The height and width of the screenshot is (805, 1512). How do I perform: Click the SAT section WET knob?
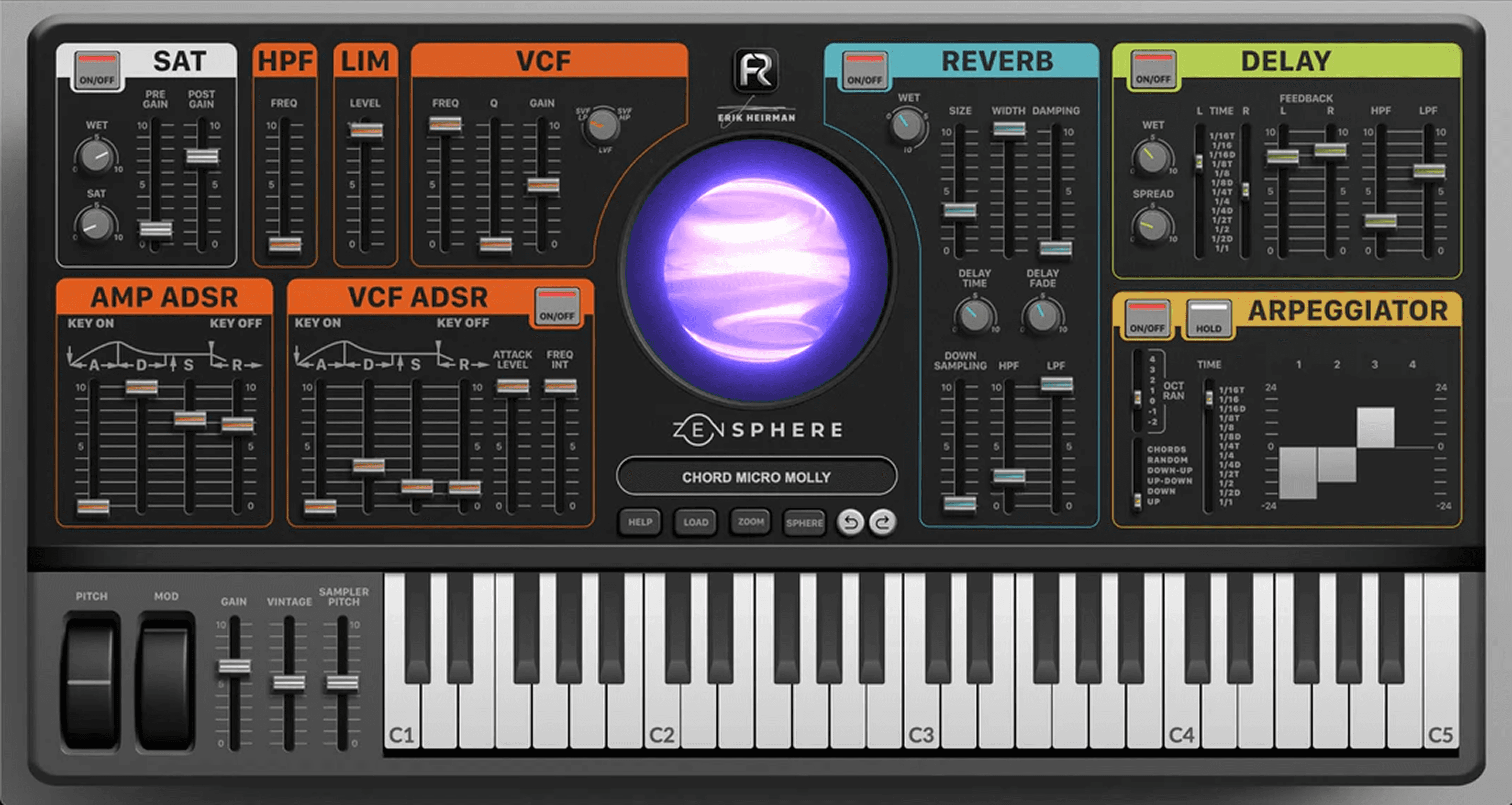(96, 155)
